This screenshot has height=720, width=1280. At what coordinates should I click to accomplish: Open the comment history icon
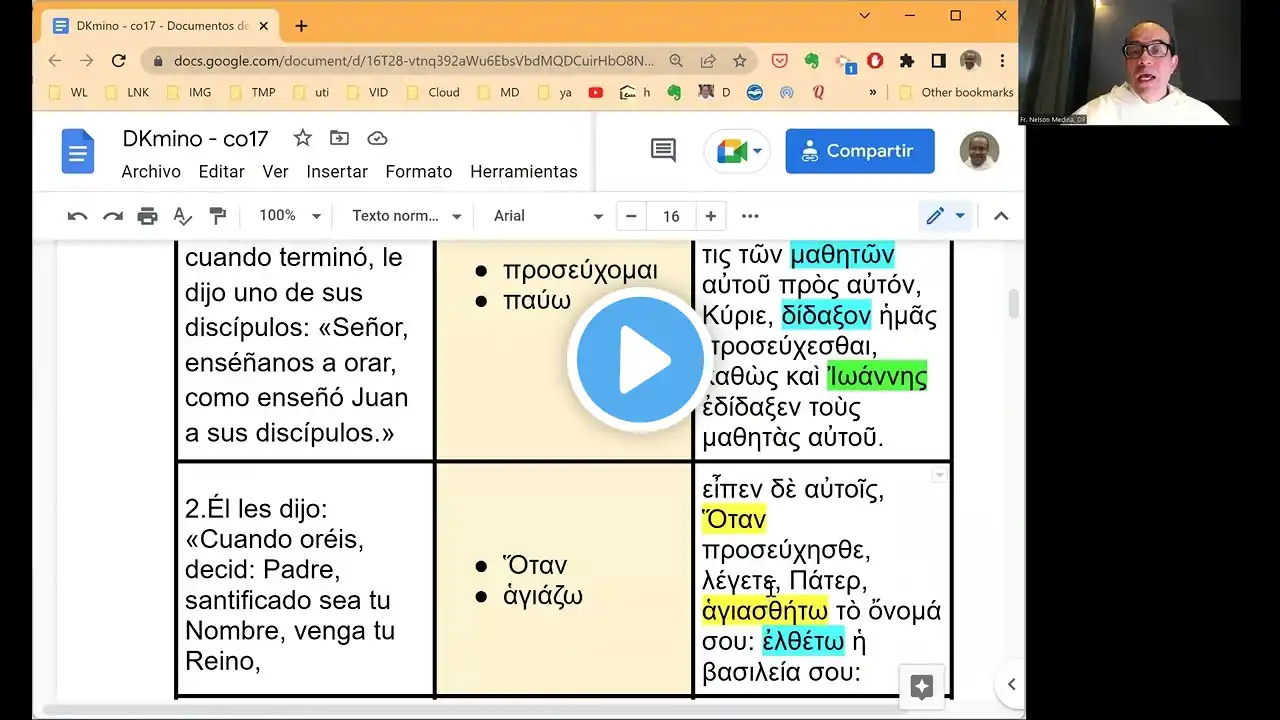point(662,151)
